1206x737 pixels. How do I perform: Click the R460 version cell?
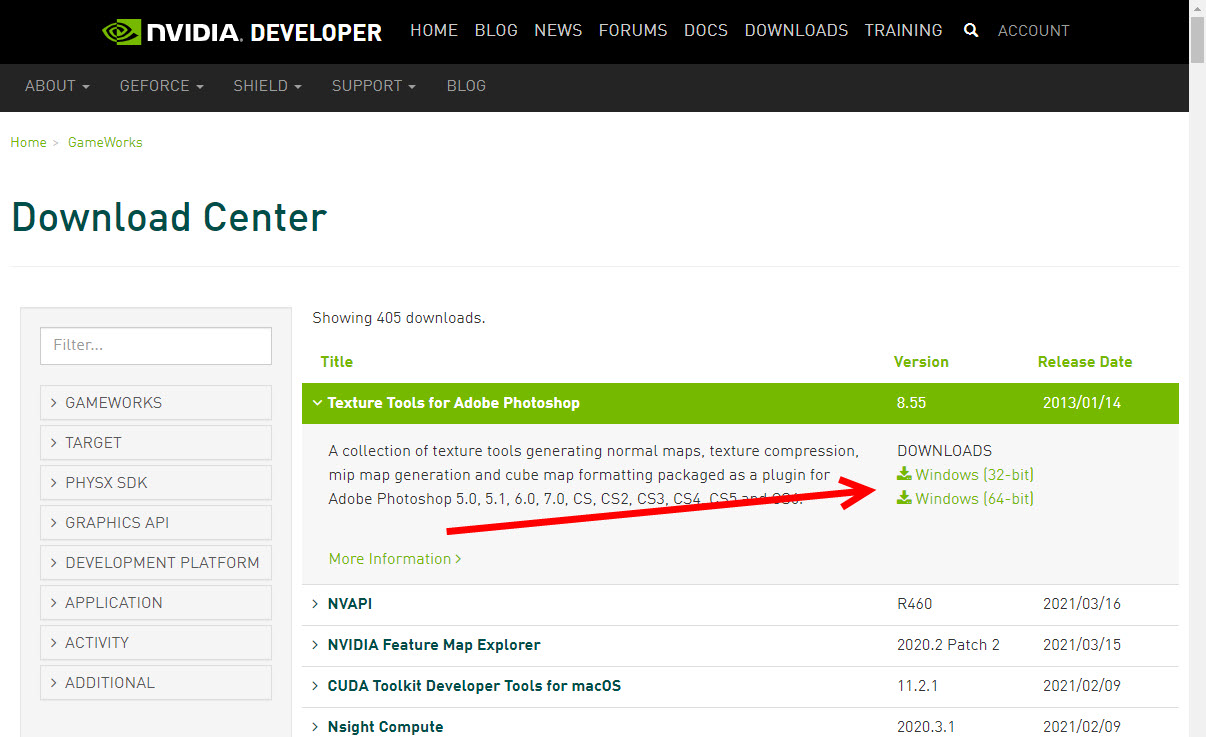tap(915, 604)
